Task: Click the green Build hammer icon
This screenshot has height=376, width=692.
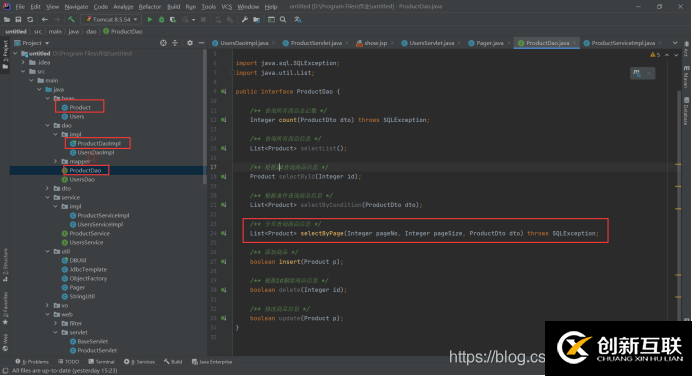Action: (71, 19)
